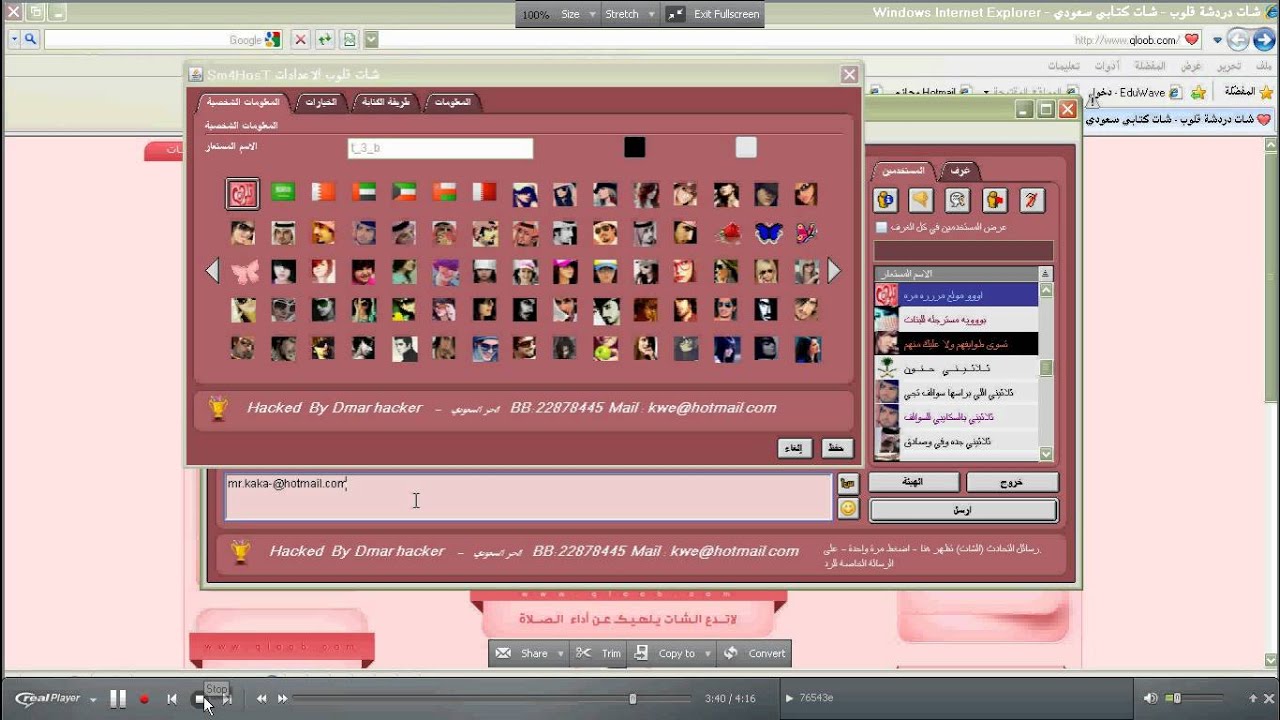1280x720 pixels.
Task: Choose the pink butterfly avatar
Action: (x=243, y=271)
